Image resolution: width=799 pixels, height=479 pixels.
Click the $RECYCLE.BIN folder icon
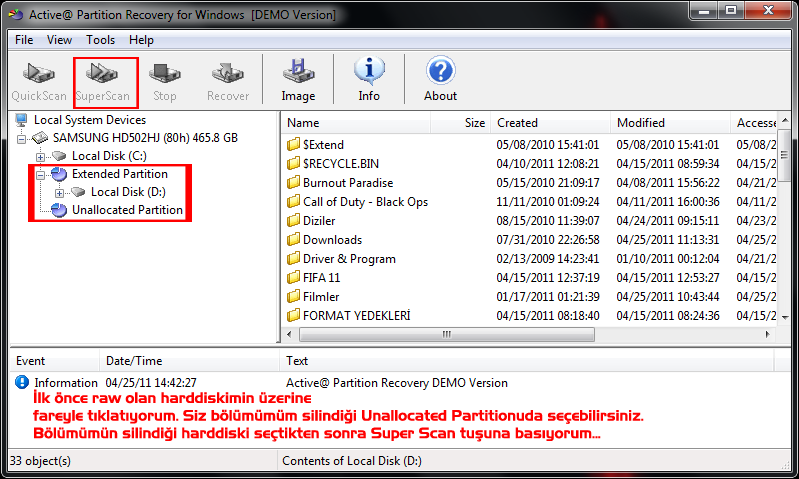pos(293,163)
